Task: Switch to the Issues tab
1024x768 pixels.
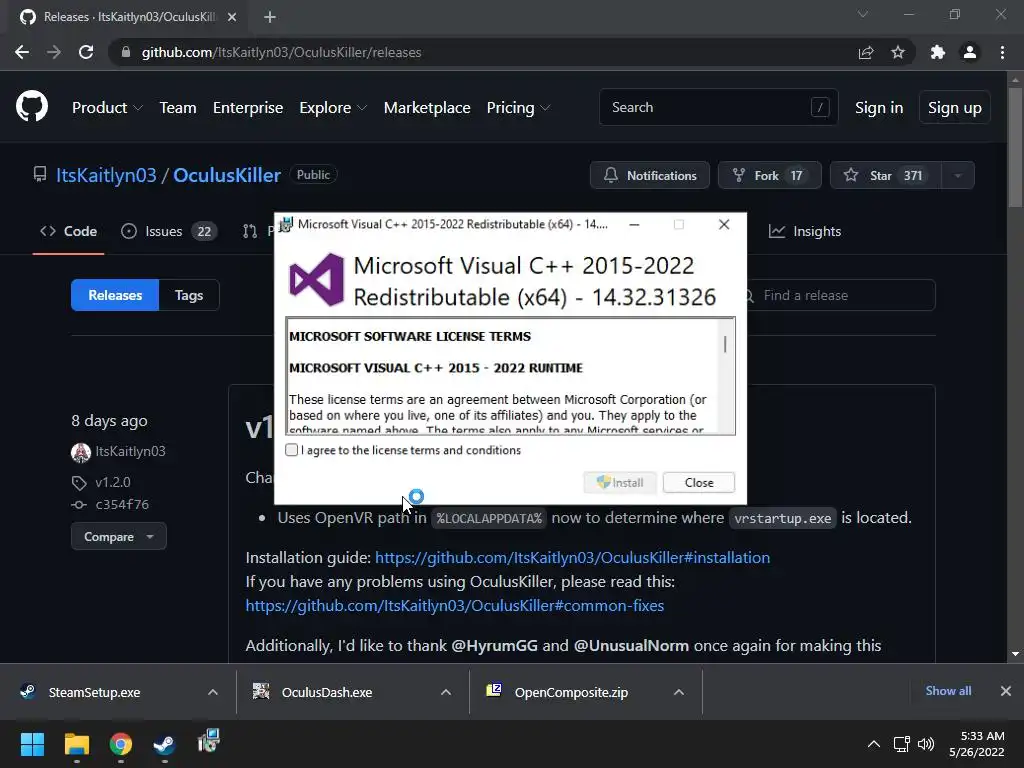Action: coord(169,231)
